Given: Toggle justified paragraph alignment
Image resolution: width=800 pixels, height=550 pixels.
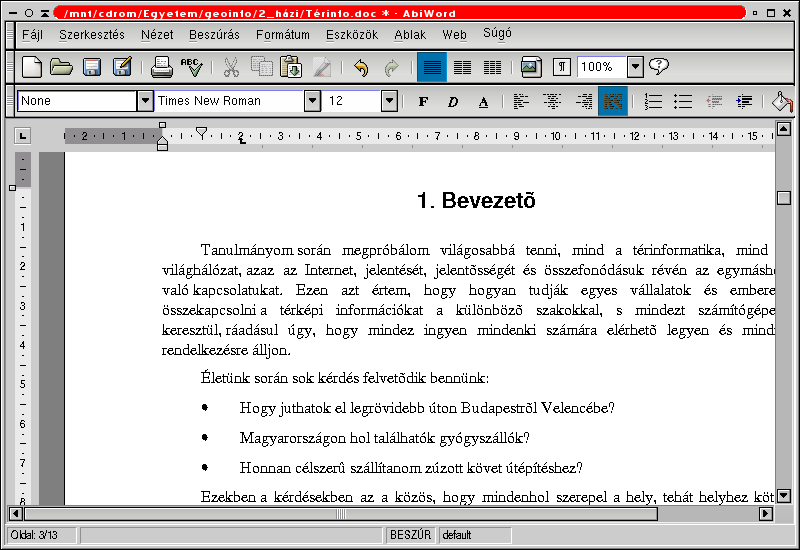Looking at the screenshot, I should pos(613,101).
